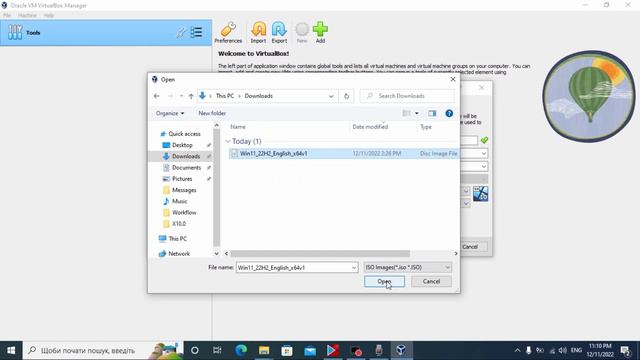The height and width of the screenshot is (360, 640).
Task: Click the volume tray icon
Action: [562, 350]
